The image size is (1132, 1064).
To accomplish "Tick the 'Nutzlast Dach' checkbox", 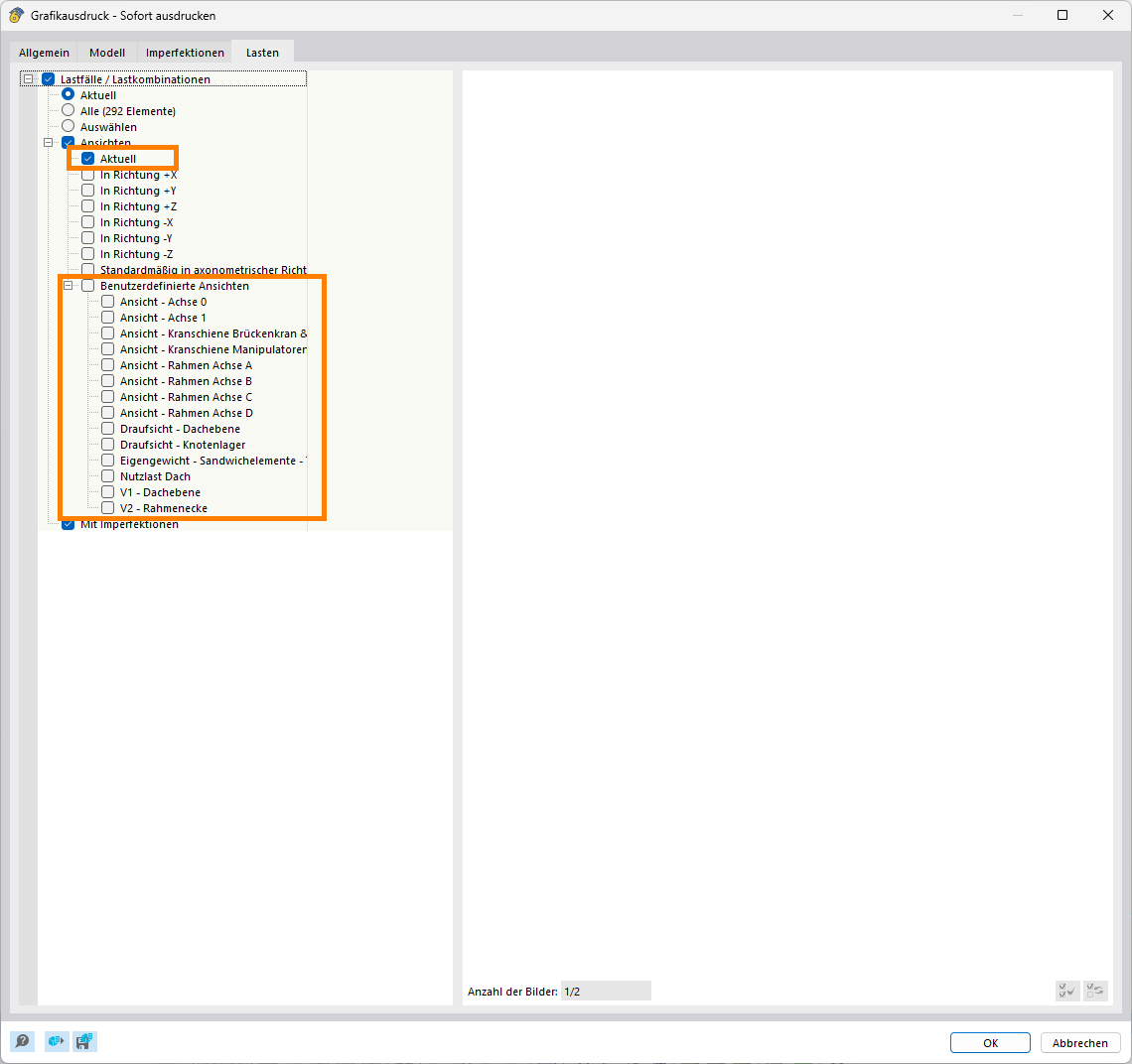I will [108, 476].
